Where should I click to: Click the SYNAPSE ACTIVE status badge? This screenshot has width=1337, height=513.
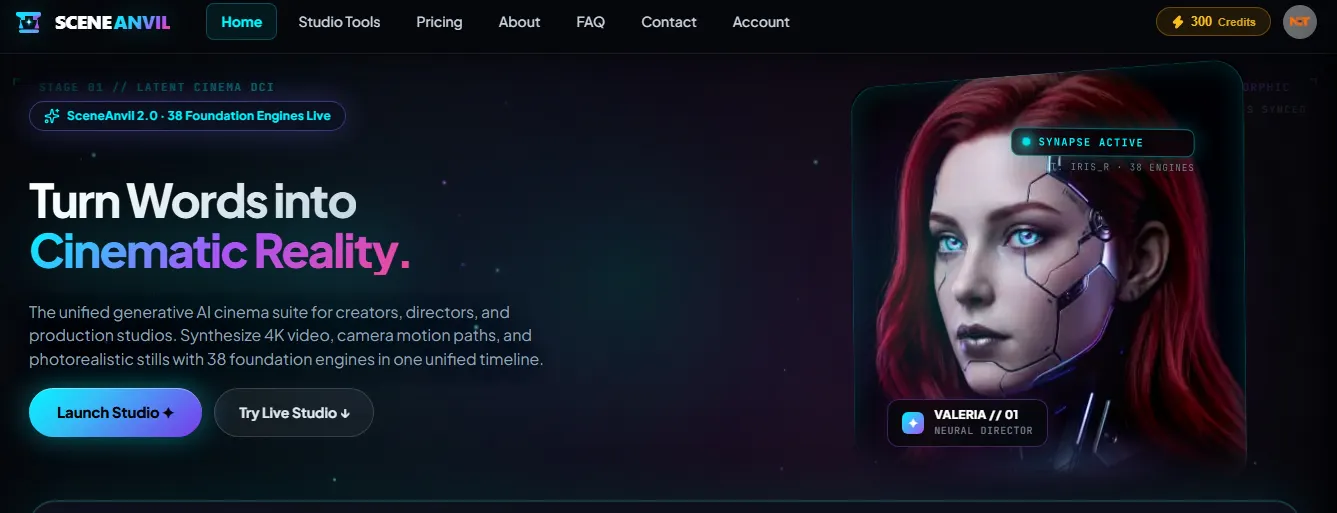click(x=1102, y=143)
